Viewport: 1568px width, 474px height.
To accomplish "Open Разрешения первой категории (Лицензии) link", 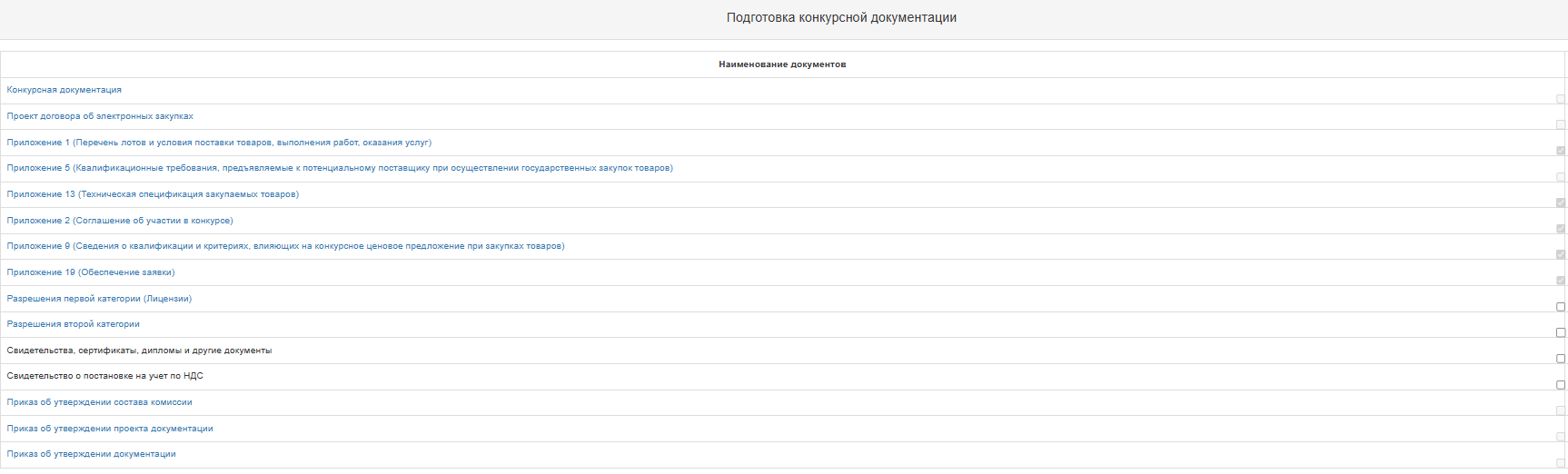I will pos(99,299).
